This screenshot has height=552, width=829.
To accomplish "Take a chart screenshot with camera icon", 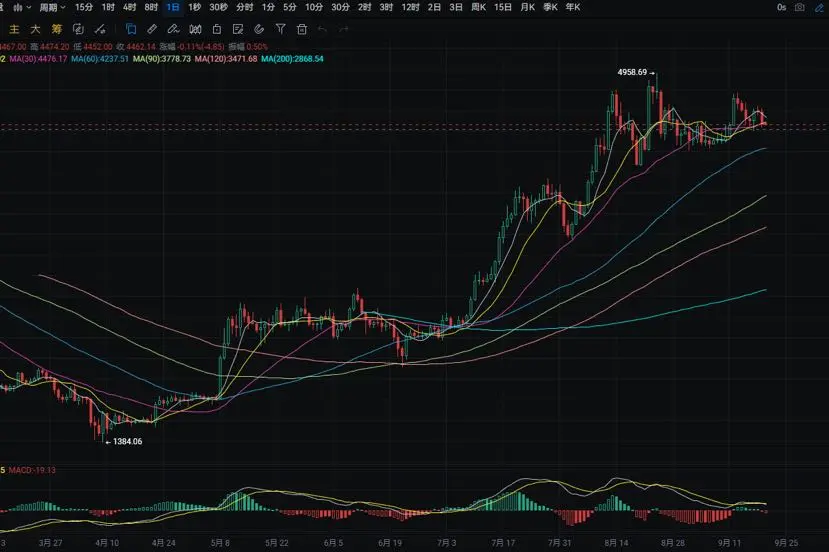I will [800, 7].
